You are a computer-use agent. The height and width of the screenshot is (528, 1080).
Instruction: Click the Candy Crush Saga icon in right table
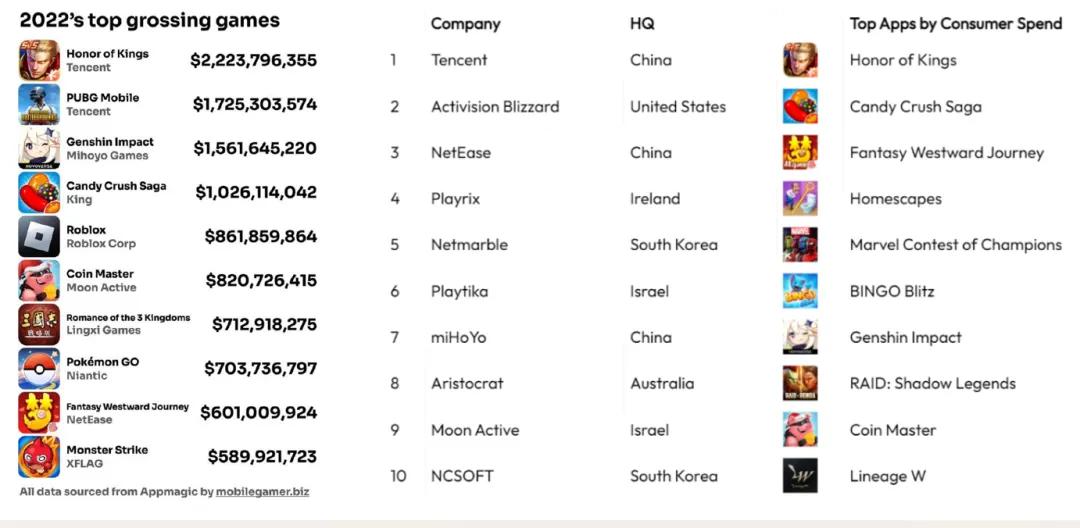click(800, 107)
